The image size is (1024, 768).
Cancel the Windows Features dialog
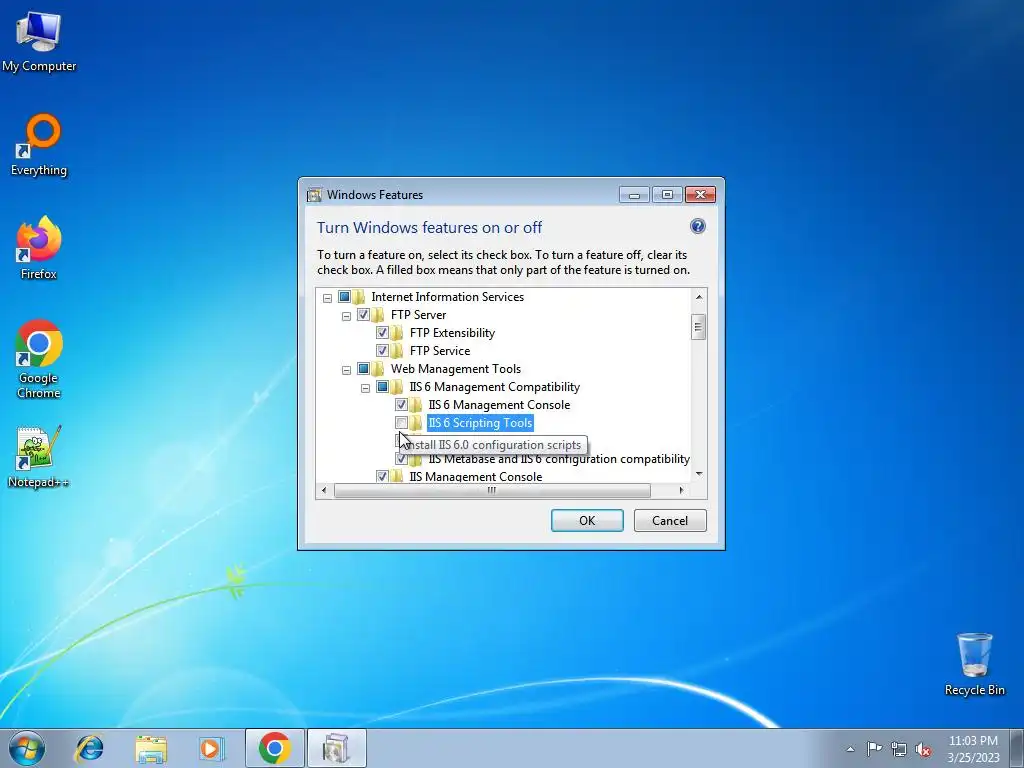[670, 520]
